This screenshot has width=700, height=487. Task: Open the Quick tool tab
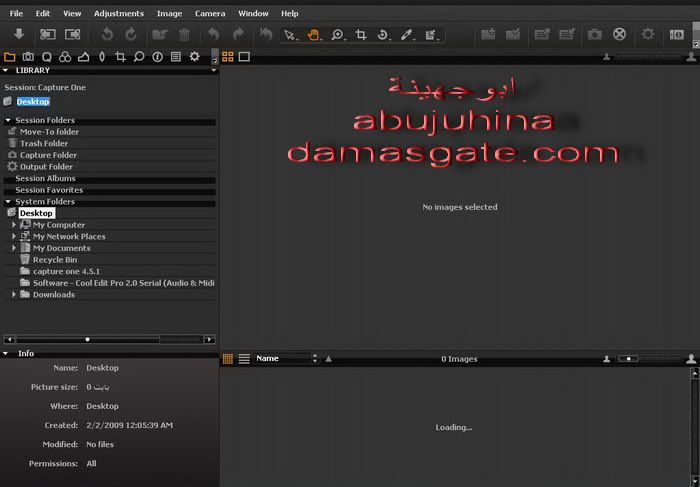coord(46,57)
